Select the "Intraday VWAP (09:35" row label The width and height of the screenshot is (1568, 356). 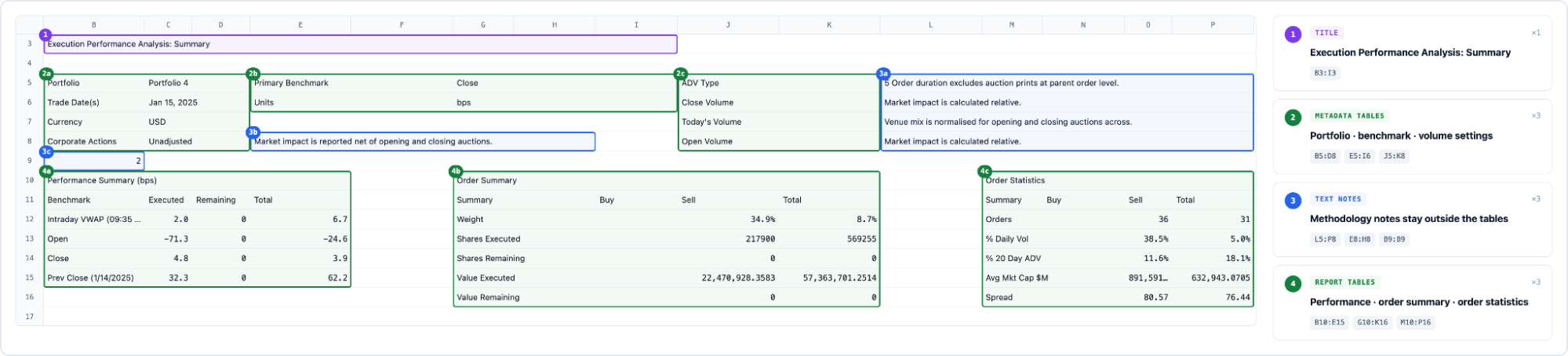[x=94, y=220]
